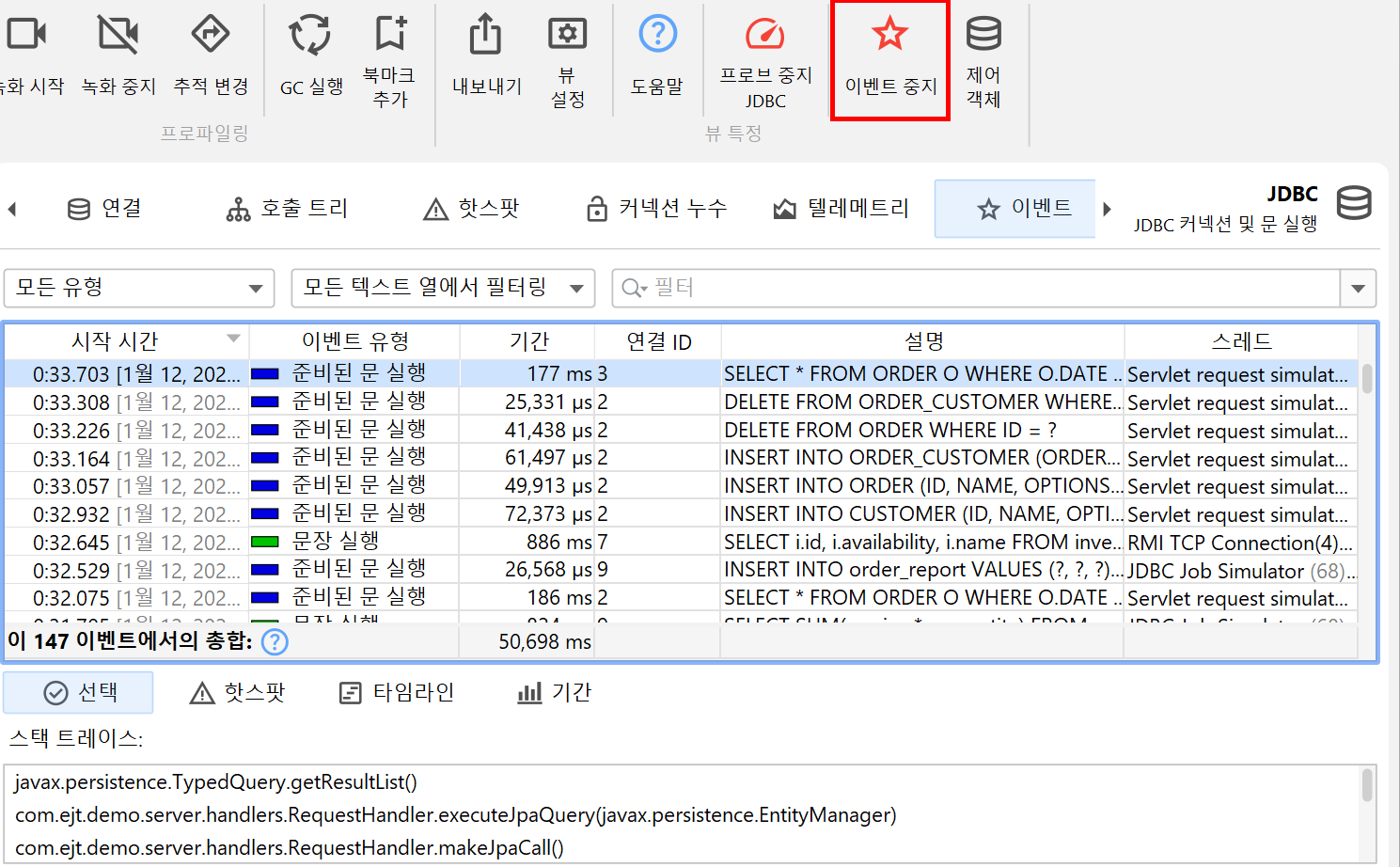
Task: Add a bookmark with 북마크 추가
Action: point(390,35)
